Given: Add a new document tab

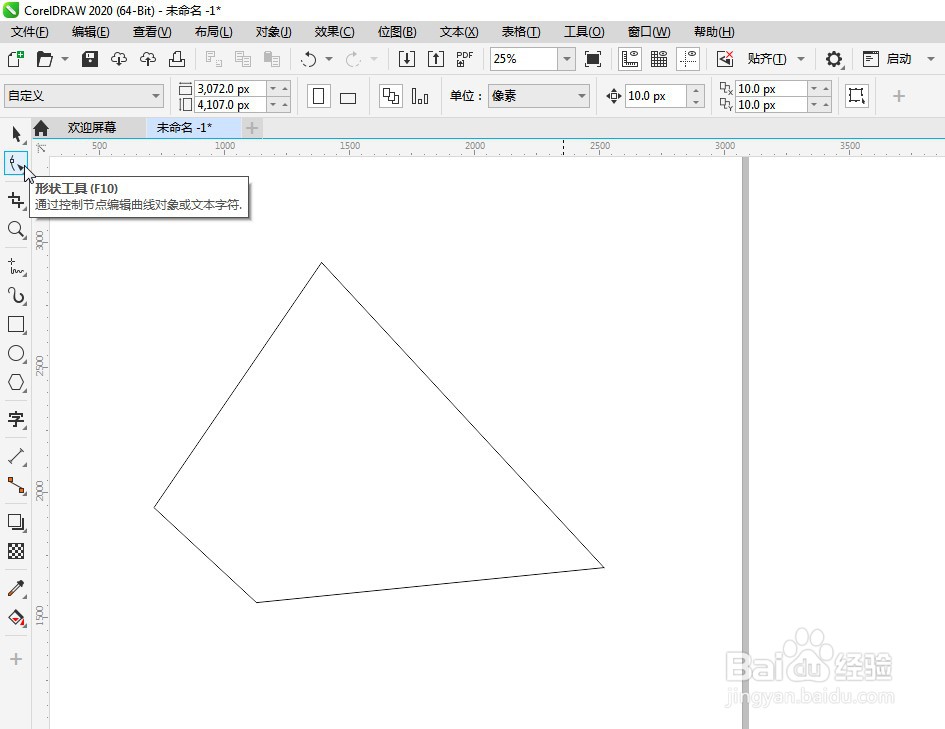Looking at the screenshot, I should point(252,128).
